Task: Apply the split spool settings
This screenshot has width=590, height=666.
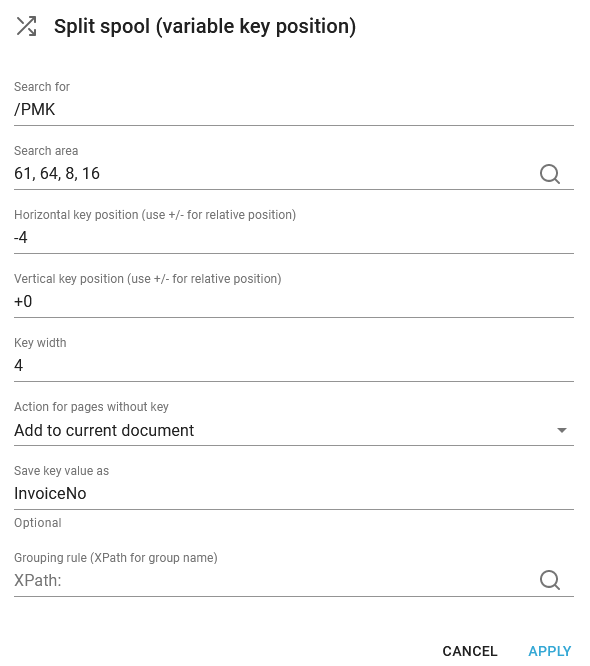Action: point(550,651)
